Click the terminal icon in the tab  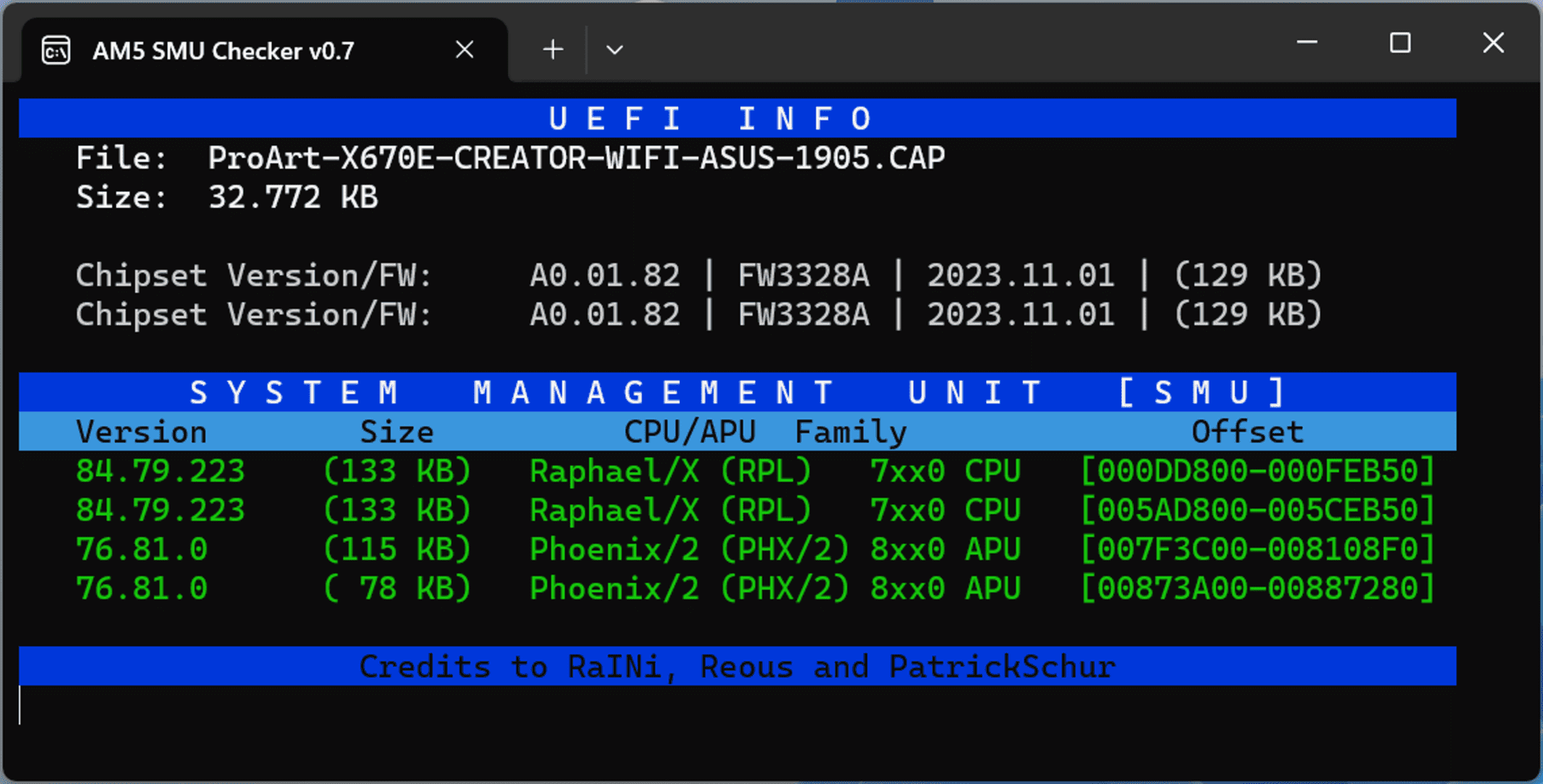coord(56,51)
